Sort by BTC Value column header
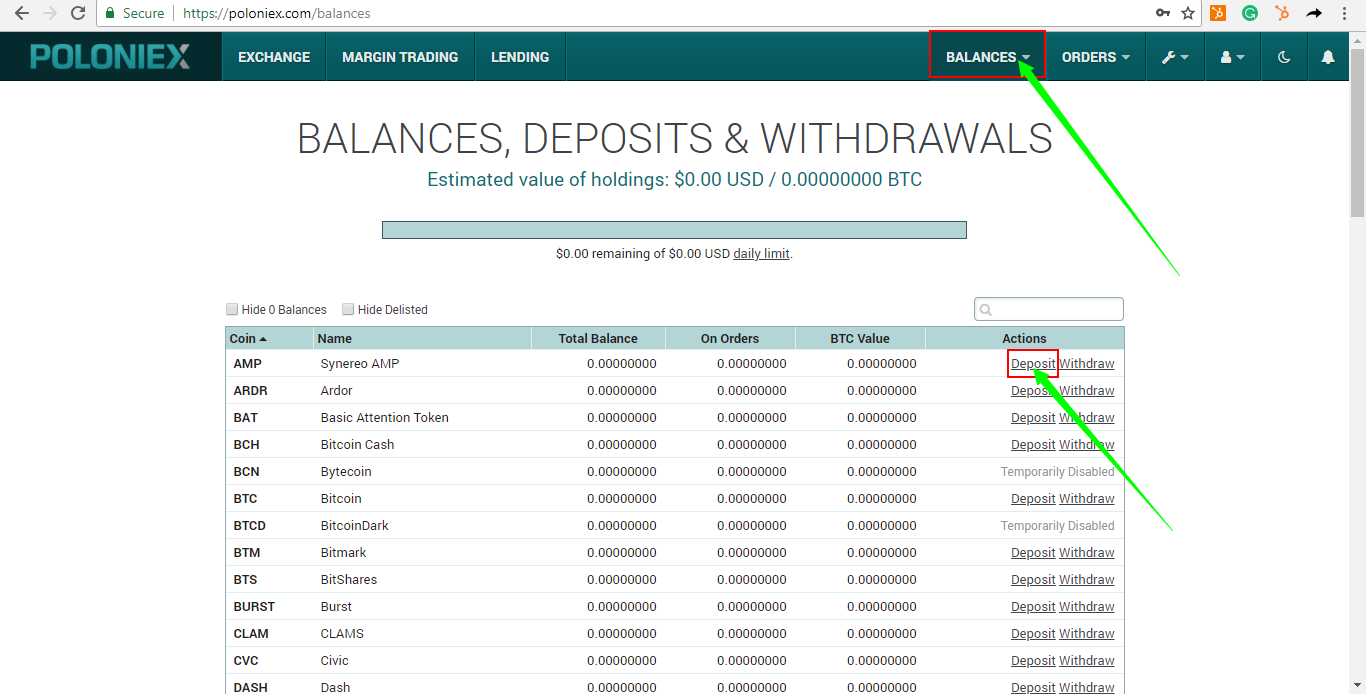The image size is (1366, 694). [860, 338]
